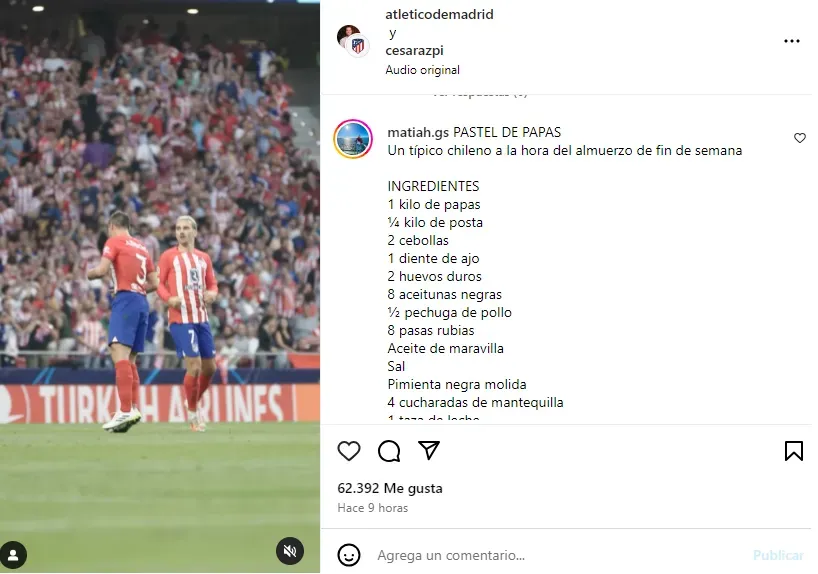Open comments via speech bubble icon
The width and height of the screenshot is (818, 574).
[389, 451]
